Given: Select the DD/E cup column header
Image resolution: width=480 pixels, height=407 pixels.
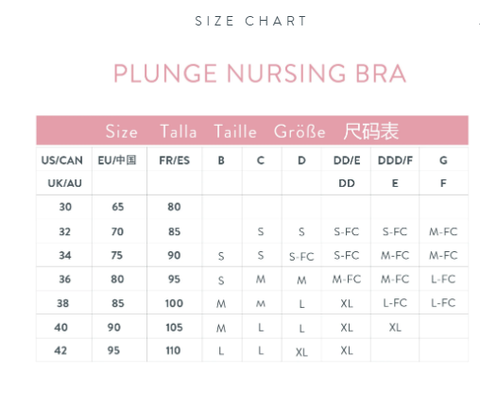Looking at the screenshot, I should (x=347, y=160).
